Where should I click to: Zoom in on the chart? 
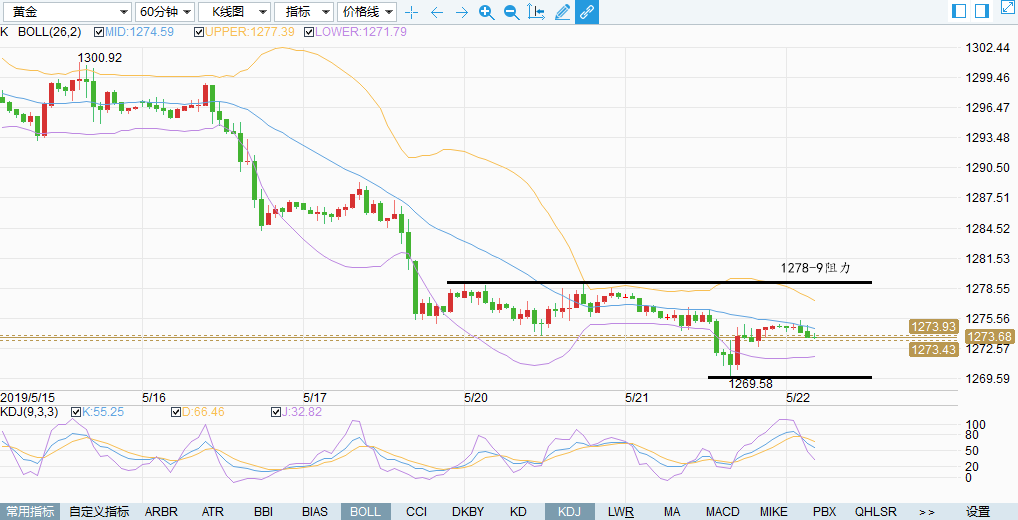486,12
